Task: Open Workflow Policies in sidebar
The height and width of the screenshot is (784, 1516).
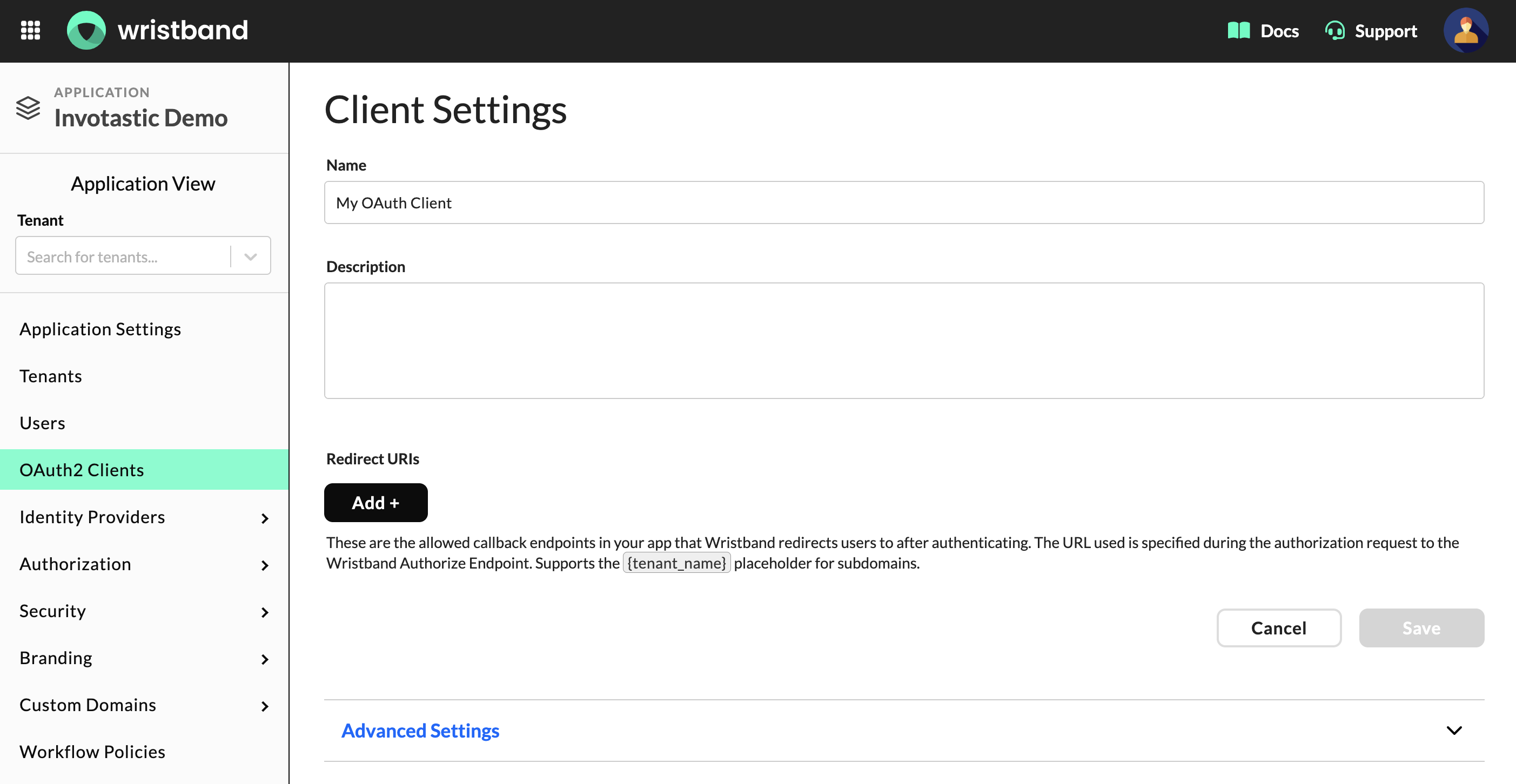Action: [x=92, y=752]
